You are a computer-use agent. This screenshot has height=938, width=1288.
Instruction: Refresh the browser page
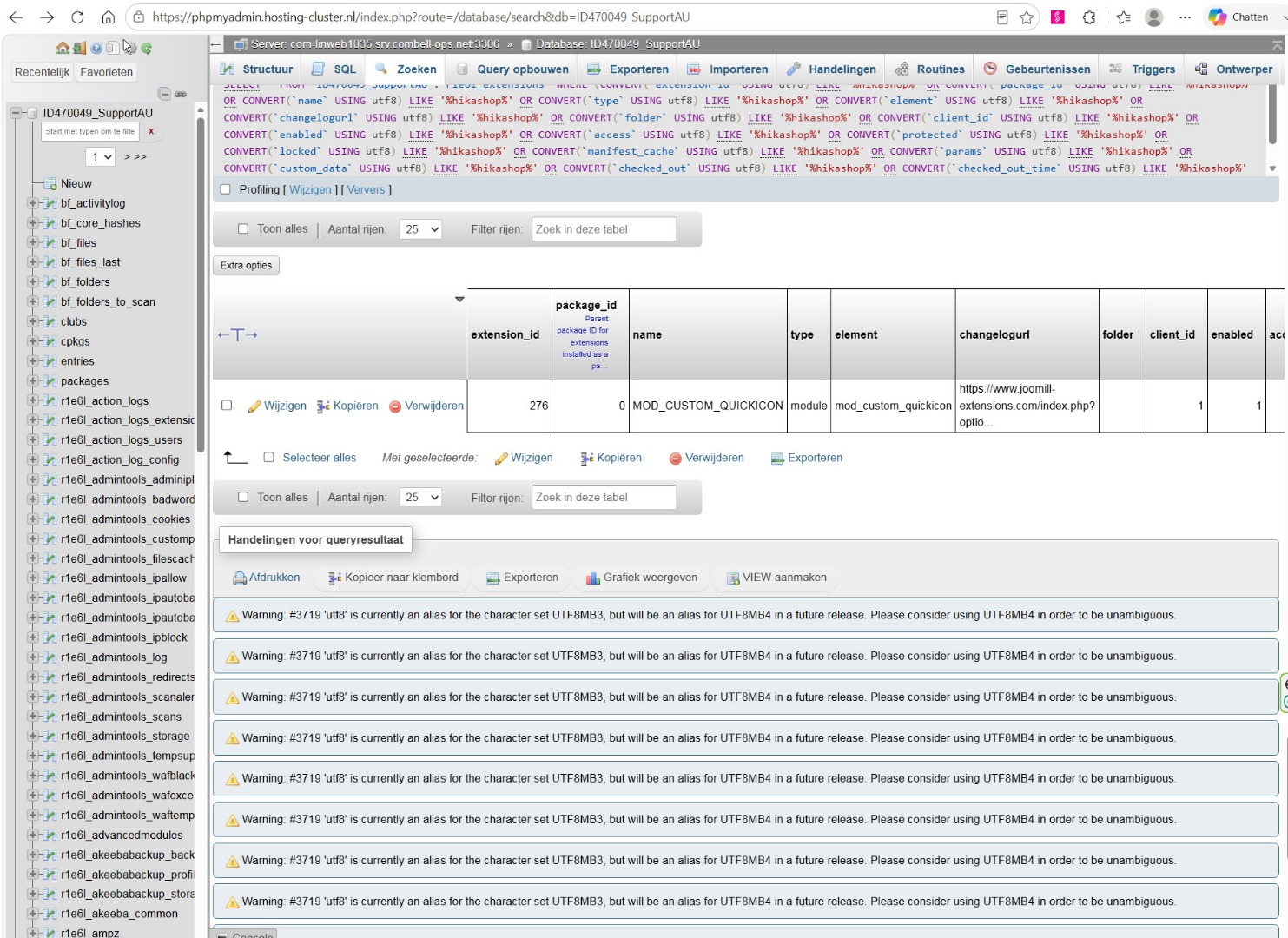(x=77, y=17)
